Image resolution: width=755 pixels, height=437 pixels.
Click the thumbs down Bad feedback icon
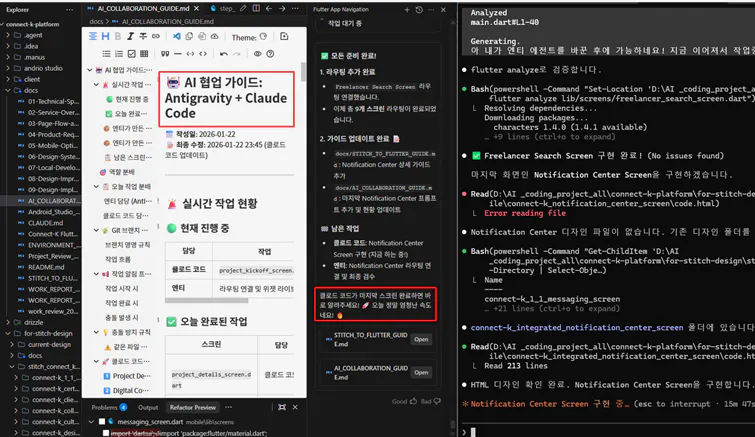(x=437, y=401)
